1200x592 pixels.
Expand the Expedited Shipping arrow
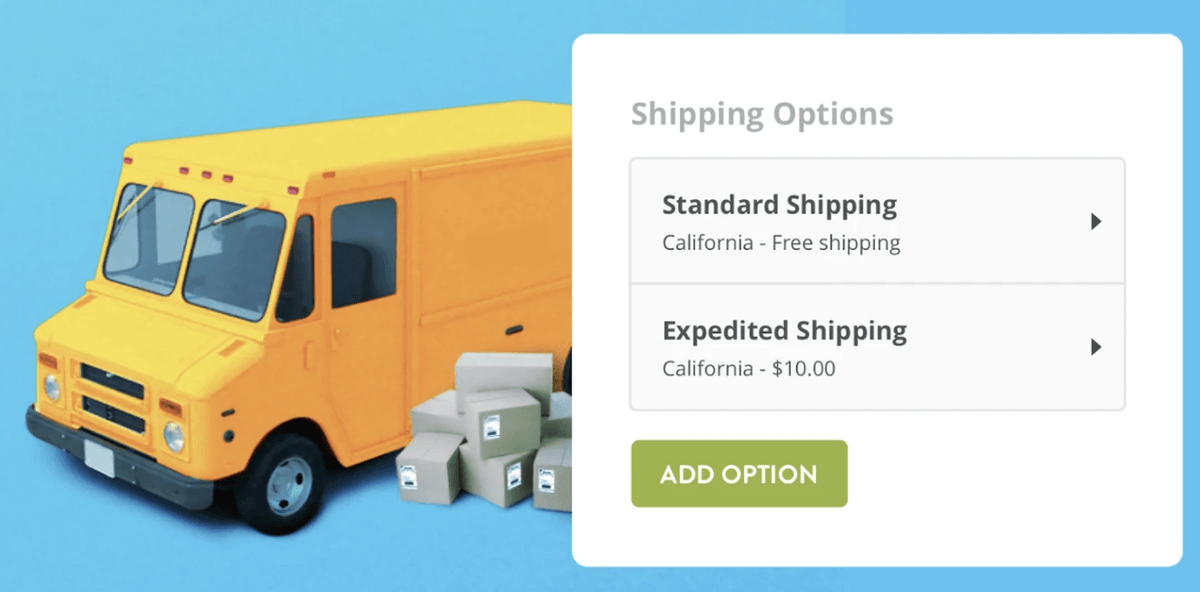click(x=1096, y=347)
